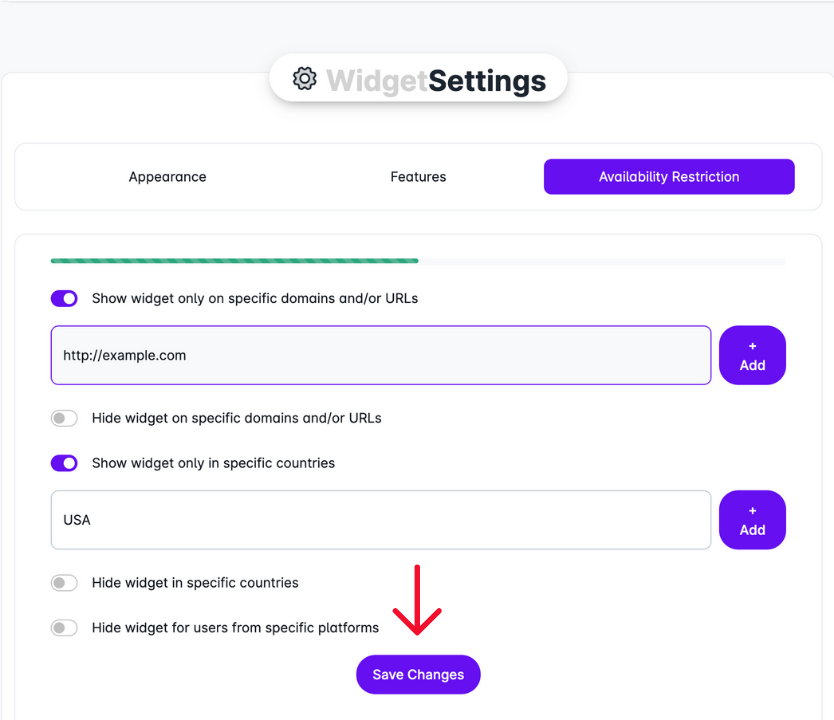Enable the hide on specific domains switch
This screenshot has width=834, height=720.
click(x=64, y=418)
